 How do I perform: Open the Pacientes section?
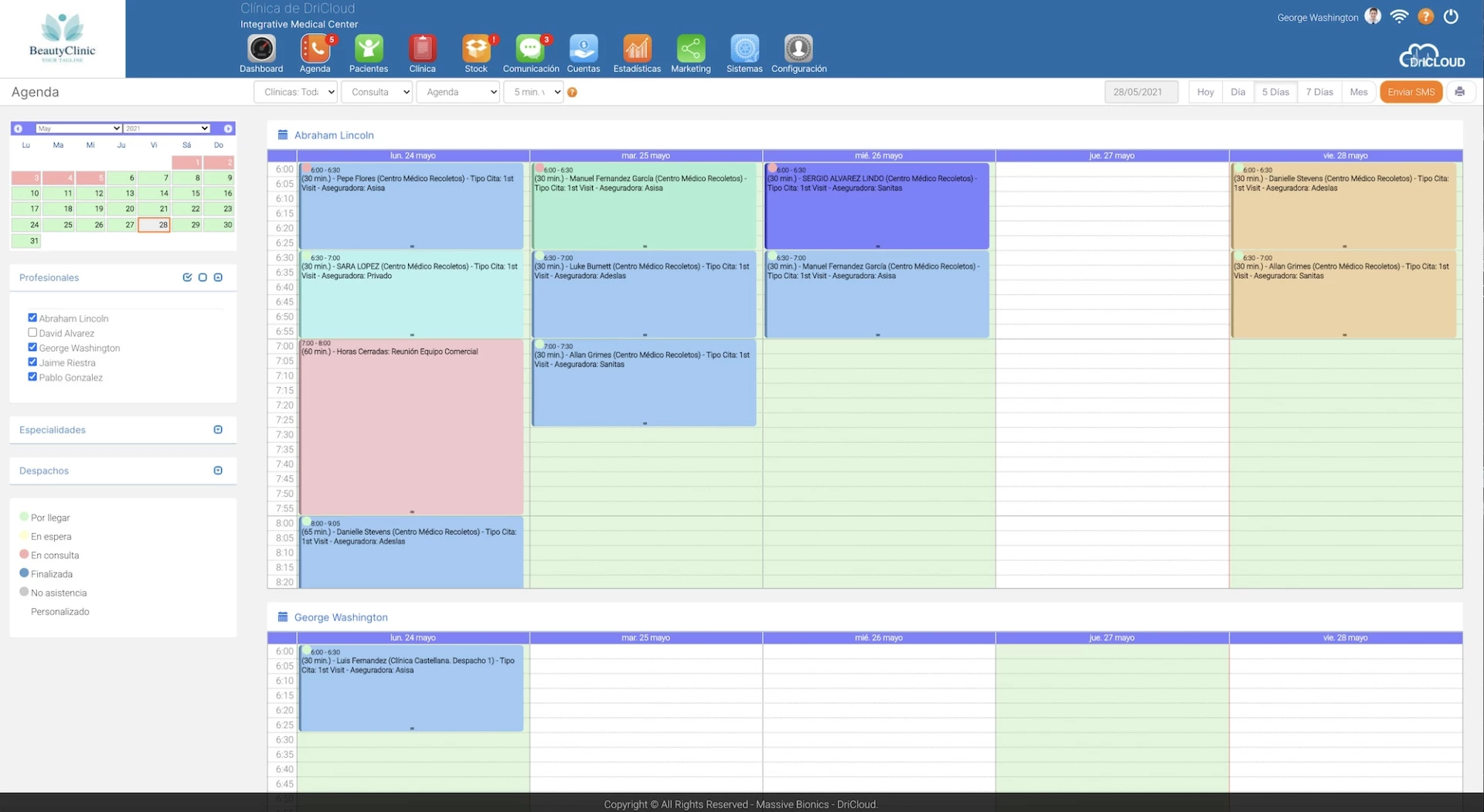tap(369, 48)
